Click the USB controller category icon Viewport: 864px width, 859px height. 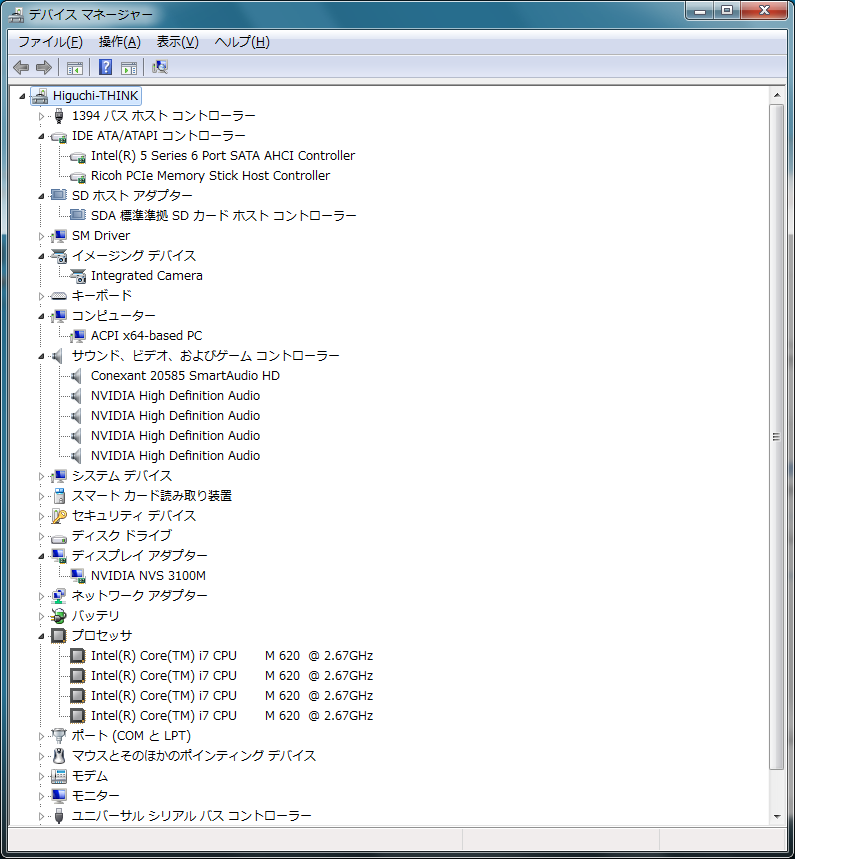tap(59, 816)
